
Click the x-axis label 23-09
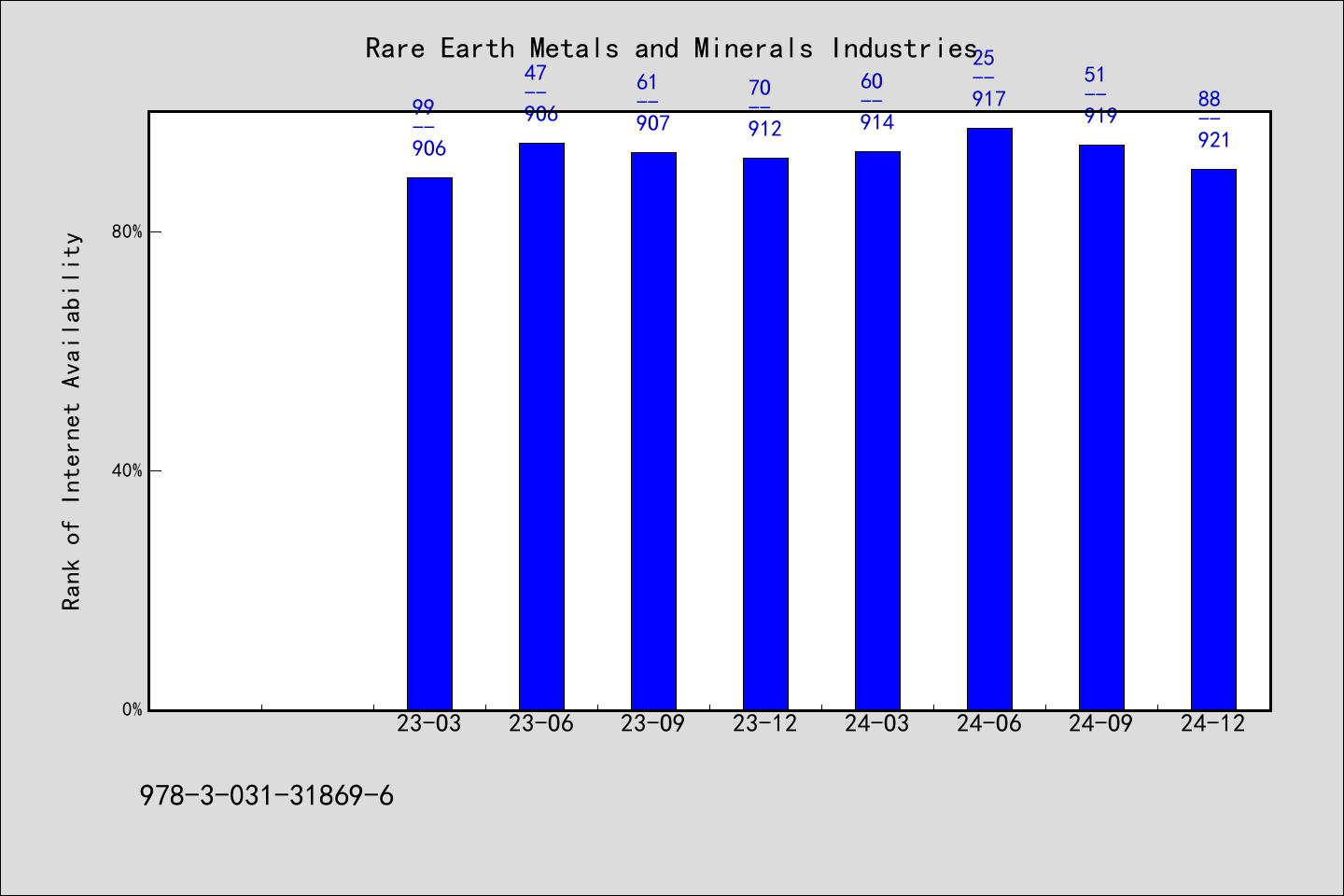pos(653,723)
